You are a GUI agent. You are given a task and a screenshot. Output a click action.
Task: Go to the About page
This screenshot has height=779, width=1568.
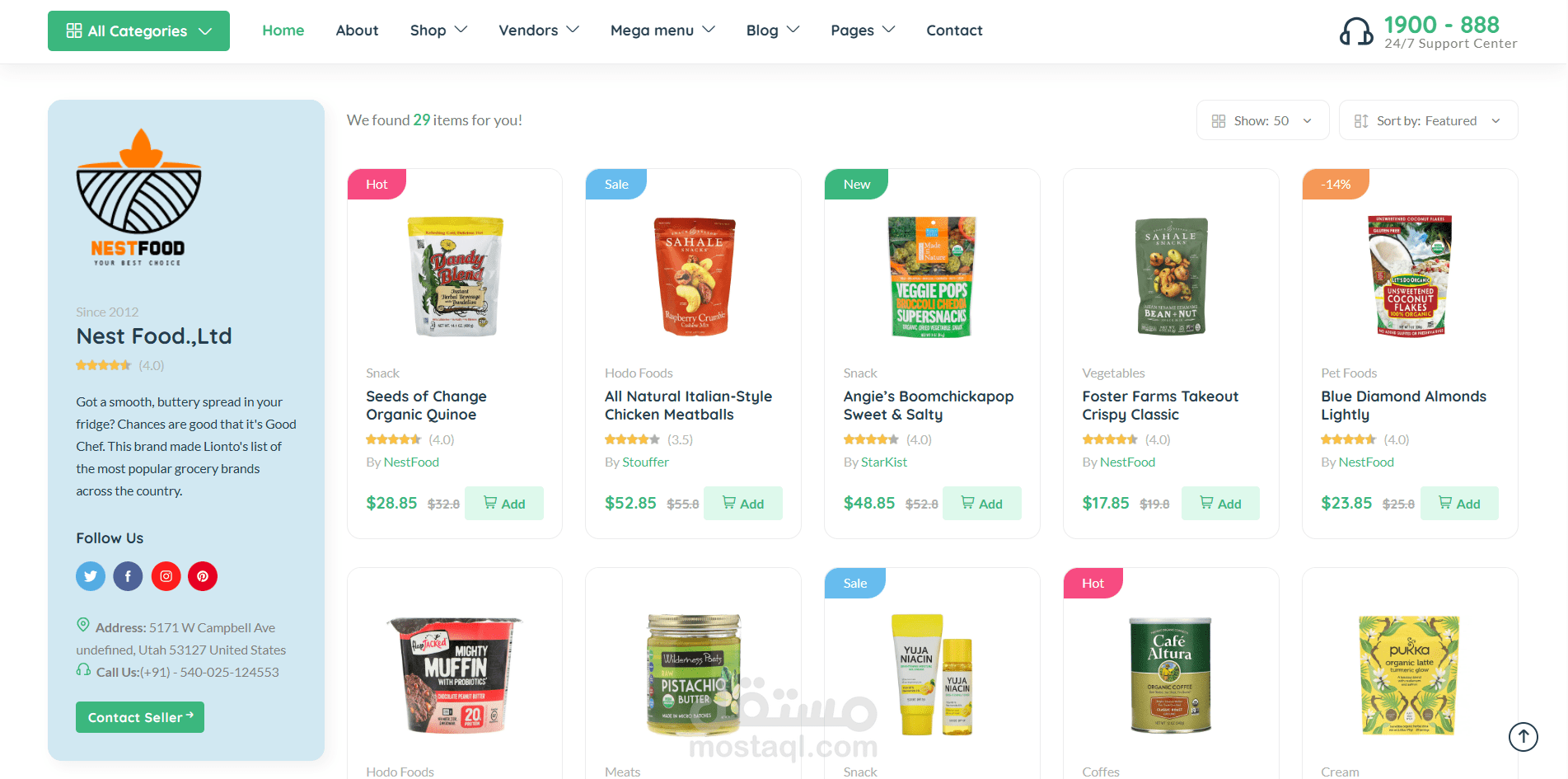click(x=357, y=31)
